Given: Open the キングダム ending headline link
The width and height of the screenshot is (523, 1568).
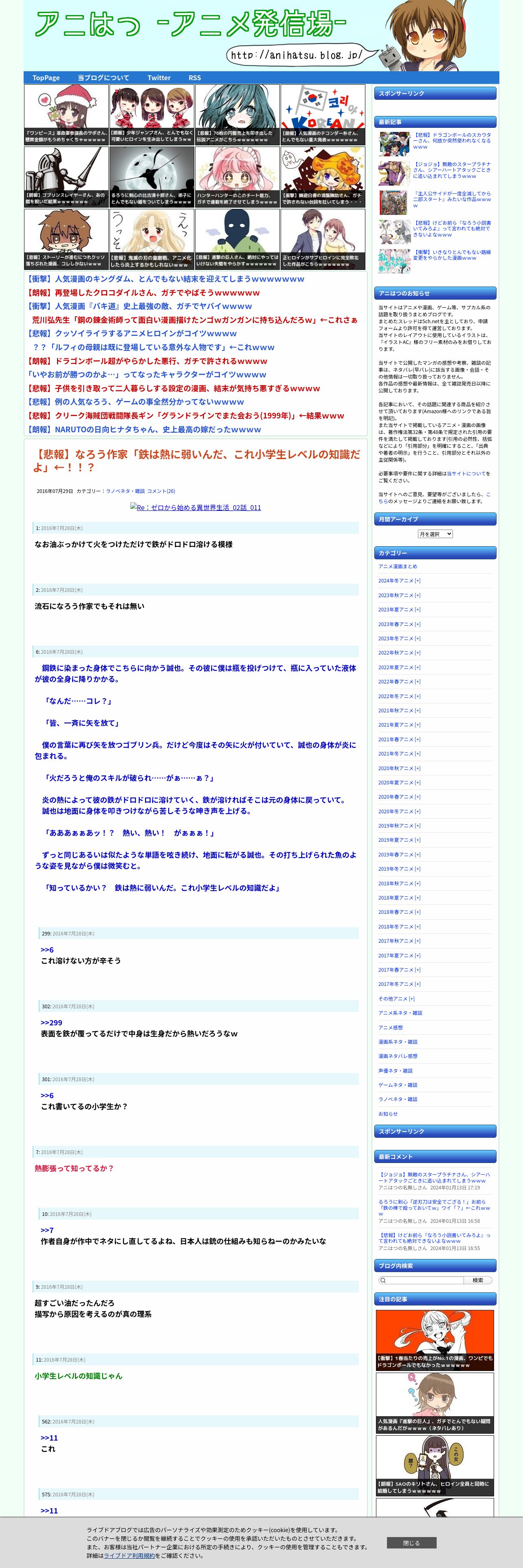Looking at the screenshot, I should pyautogui.click(x=165, y=279).
